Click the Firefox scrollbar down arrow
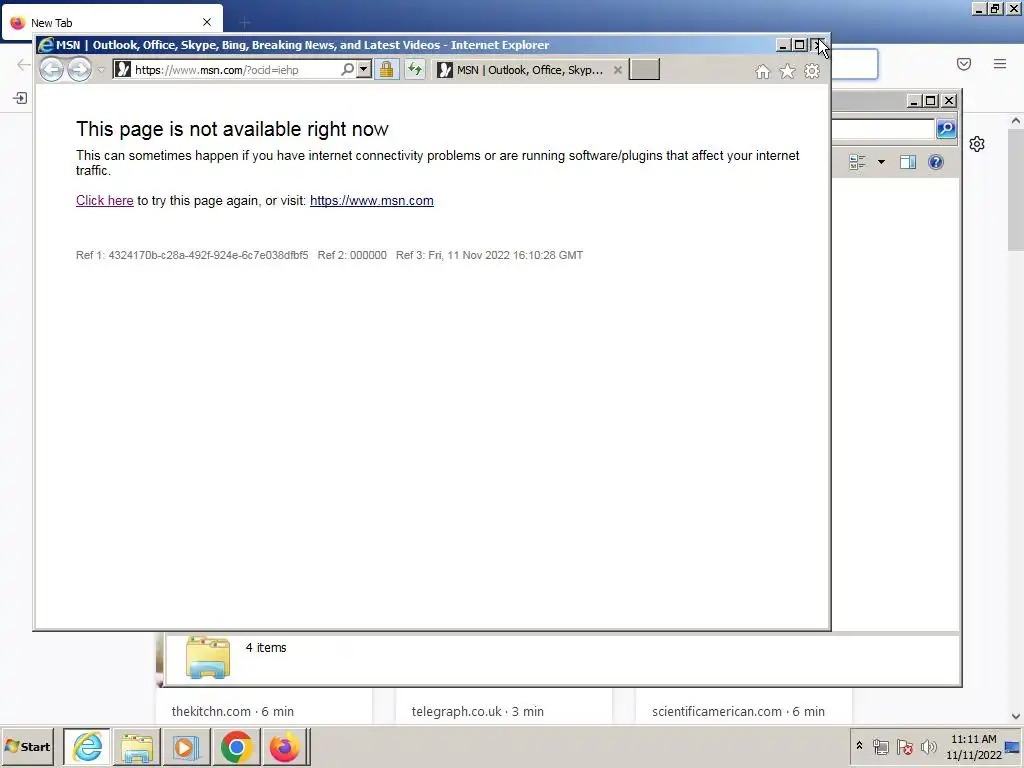 1016,716
